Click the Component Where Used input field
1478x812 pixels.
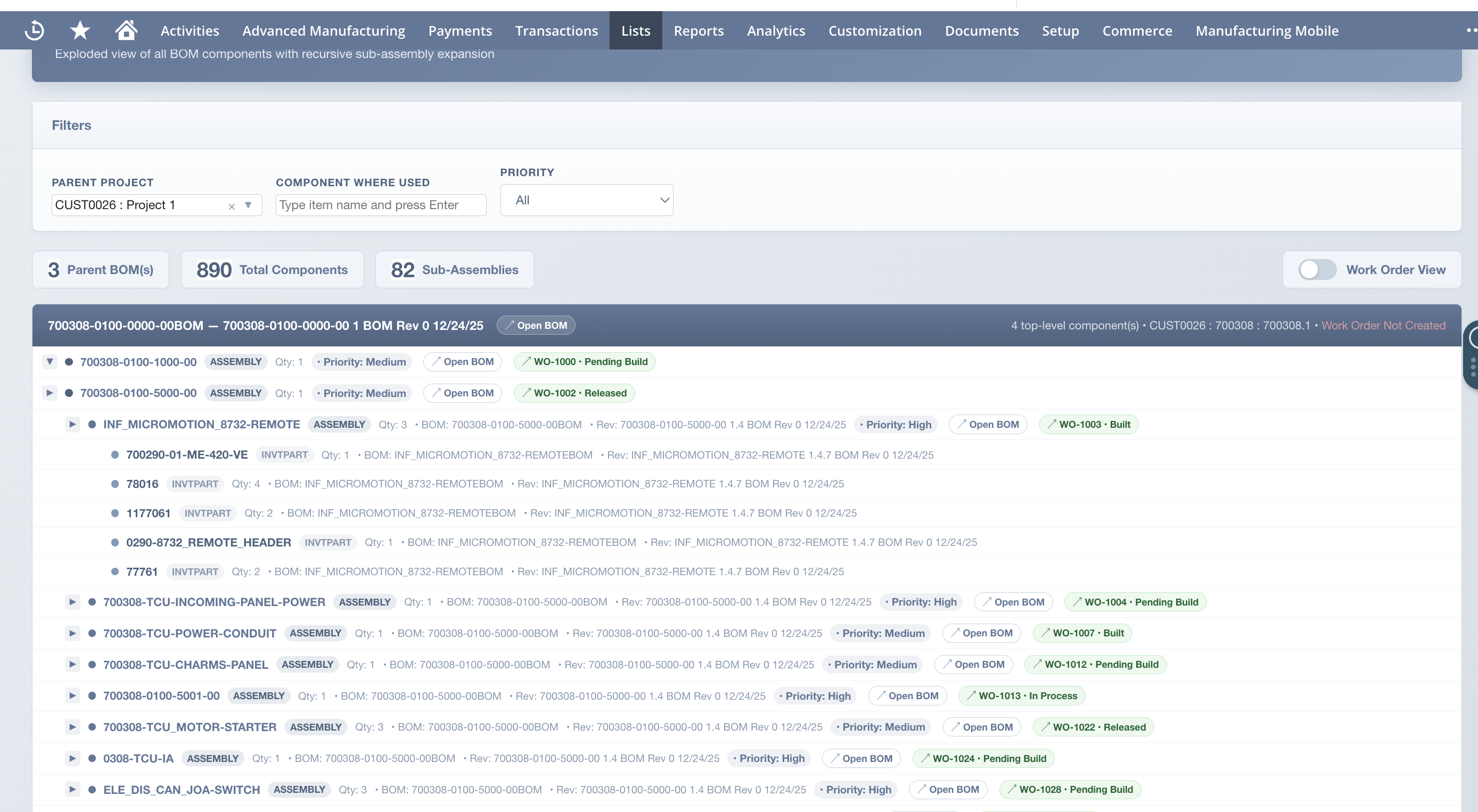[x=380, y=205]
